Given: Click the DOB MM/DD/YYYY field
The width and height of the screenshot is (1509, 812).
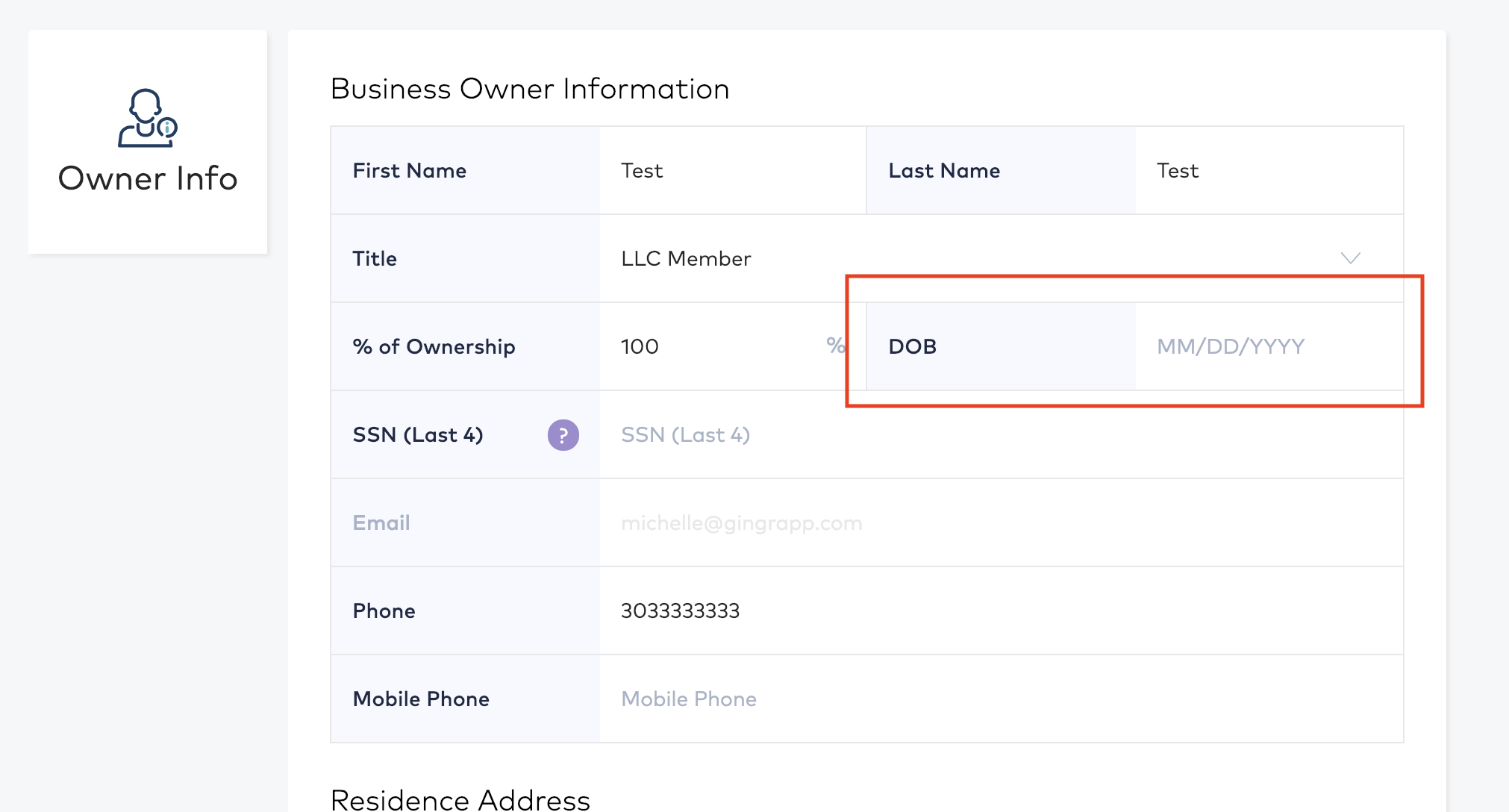Looking at the screenshot, I should point(1269,346).
